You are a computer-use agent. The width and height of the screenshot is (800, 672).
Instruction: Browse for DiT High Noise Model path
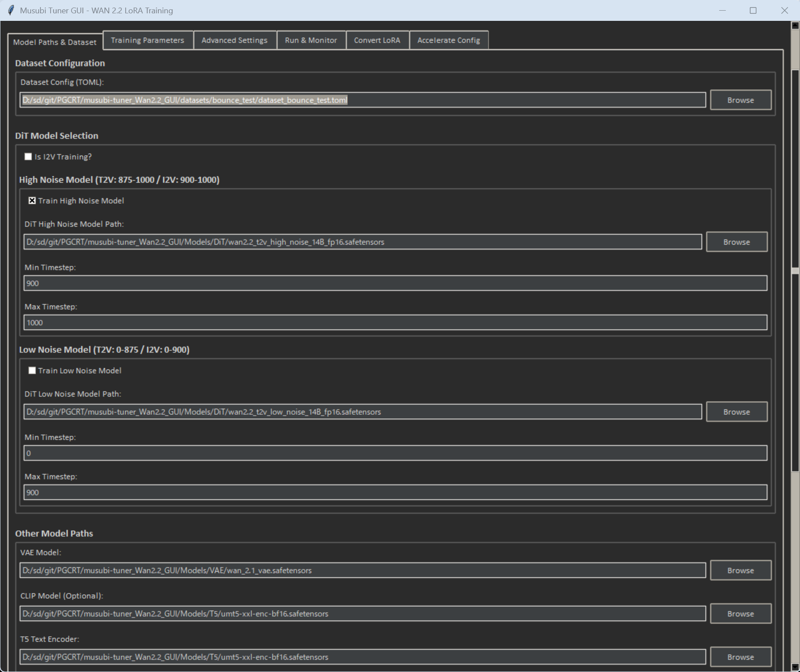coord(736,242)
